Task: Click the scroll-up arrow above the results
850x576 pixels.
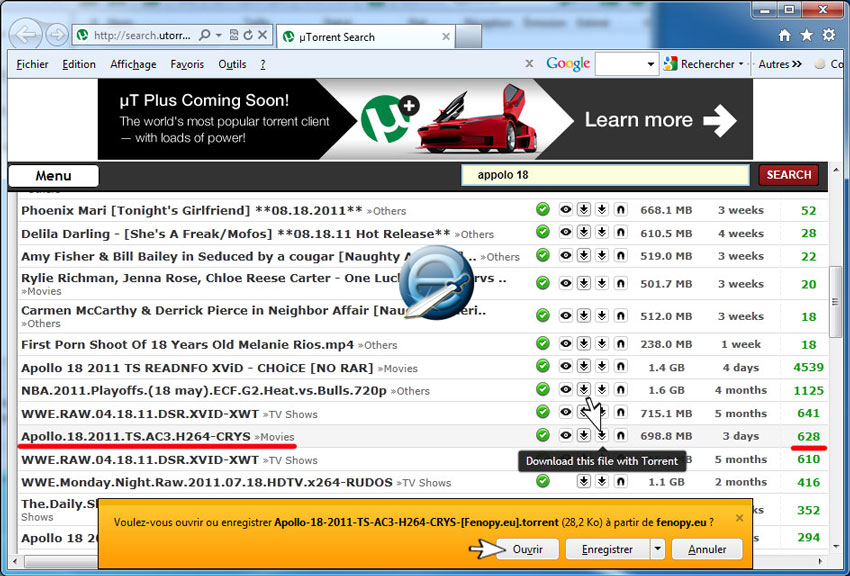Action: pos(835,171)
